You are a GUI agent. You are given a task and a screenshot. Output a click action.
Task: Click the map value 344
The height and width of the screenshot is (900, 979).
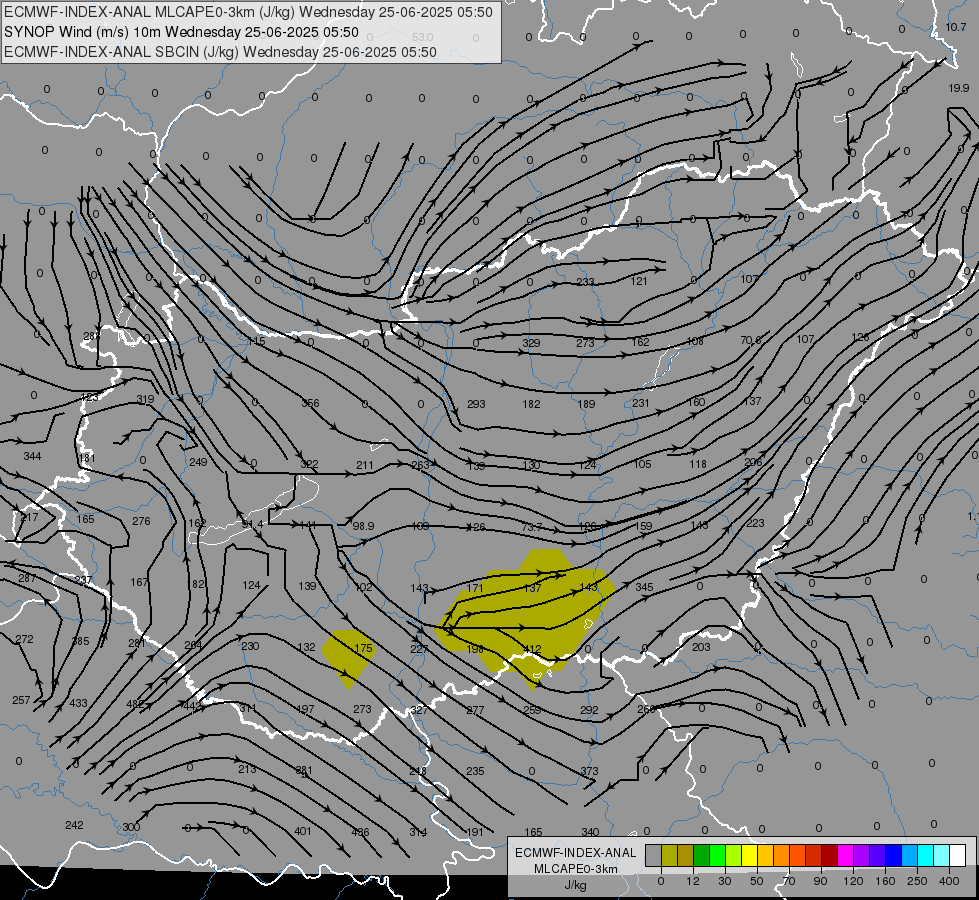click(32, 456)
